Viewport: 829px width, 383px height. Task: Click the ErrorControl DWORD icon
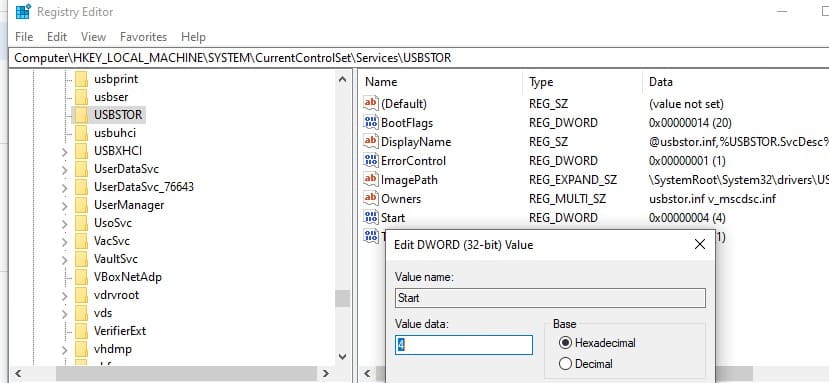(x=371, y=161)
